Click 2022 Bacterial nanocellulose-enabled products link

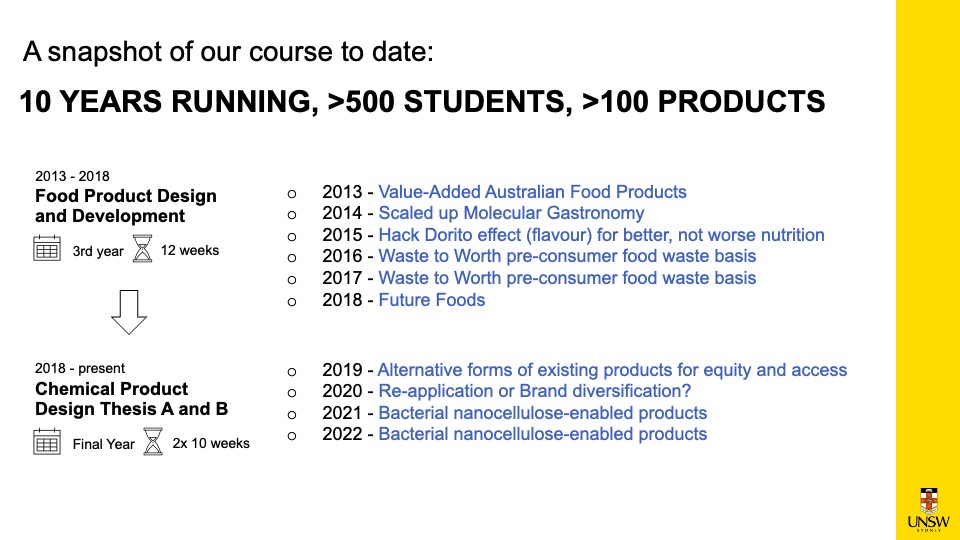[542, 433]
